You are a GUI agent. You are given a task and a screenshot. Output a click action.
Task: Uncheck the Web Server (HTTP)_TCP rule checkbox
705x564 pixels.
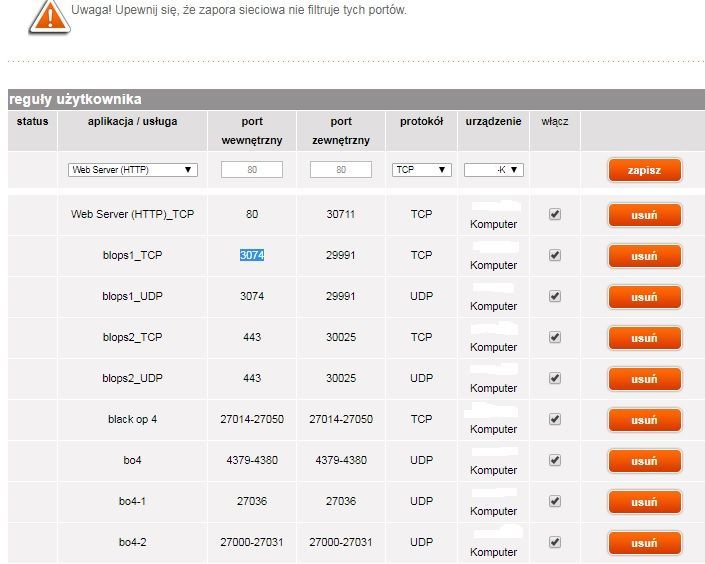pos(555,214)
